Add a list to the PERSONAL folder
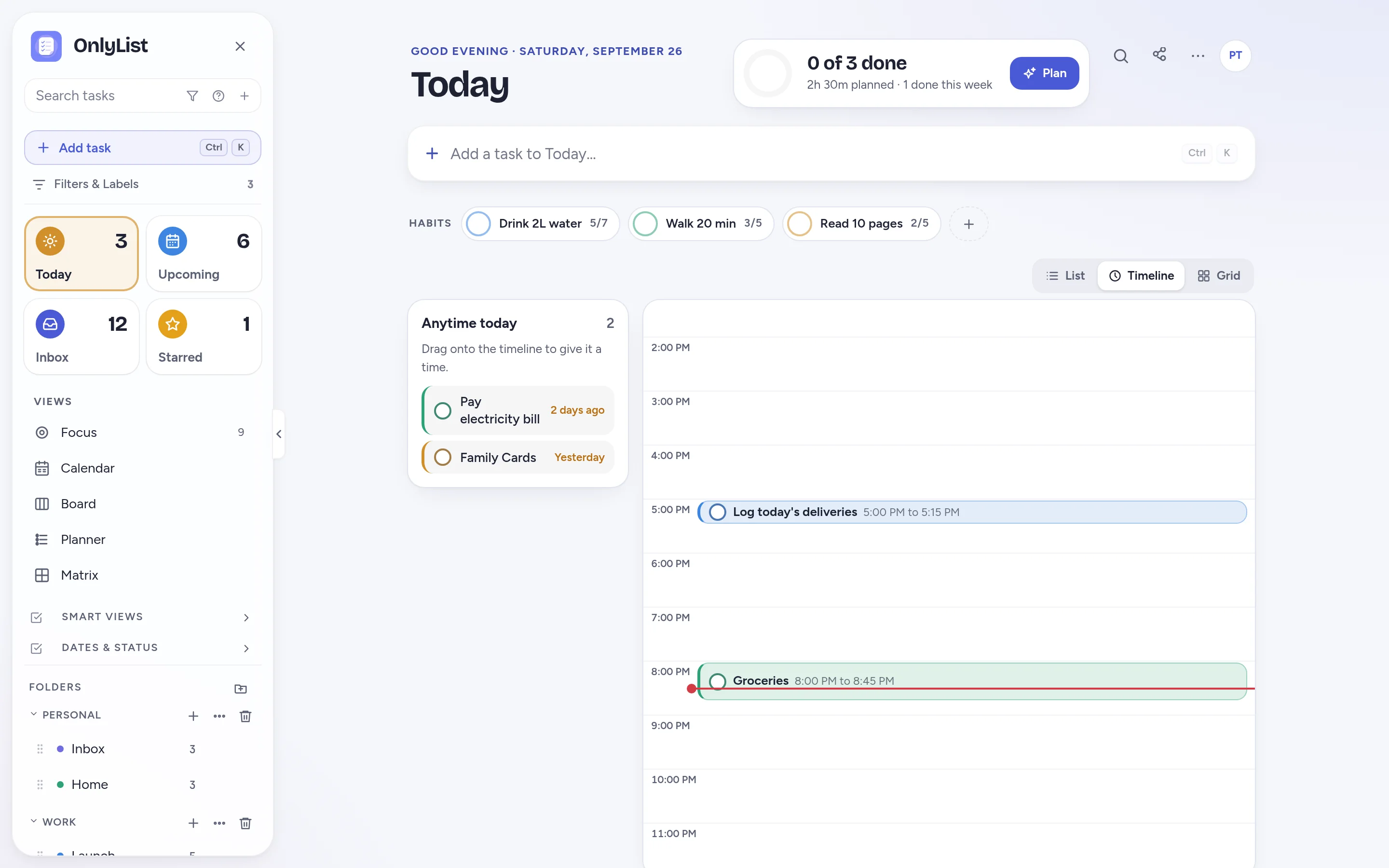1389x868 pixels. [193, 716]
